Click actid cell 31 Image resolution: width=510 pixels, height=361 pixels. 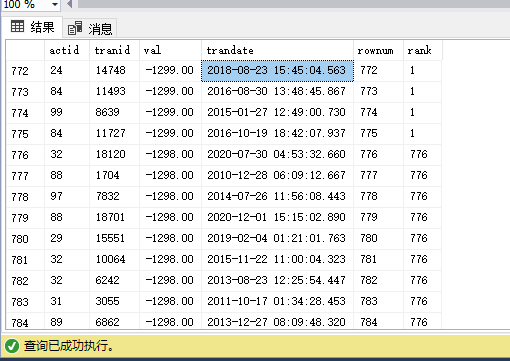coord(67,302)
